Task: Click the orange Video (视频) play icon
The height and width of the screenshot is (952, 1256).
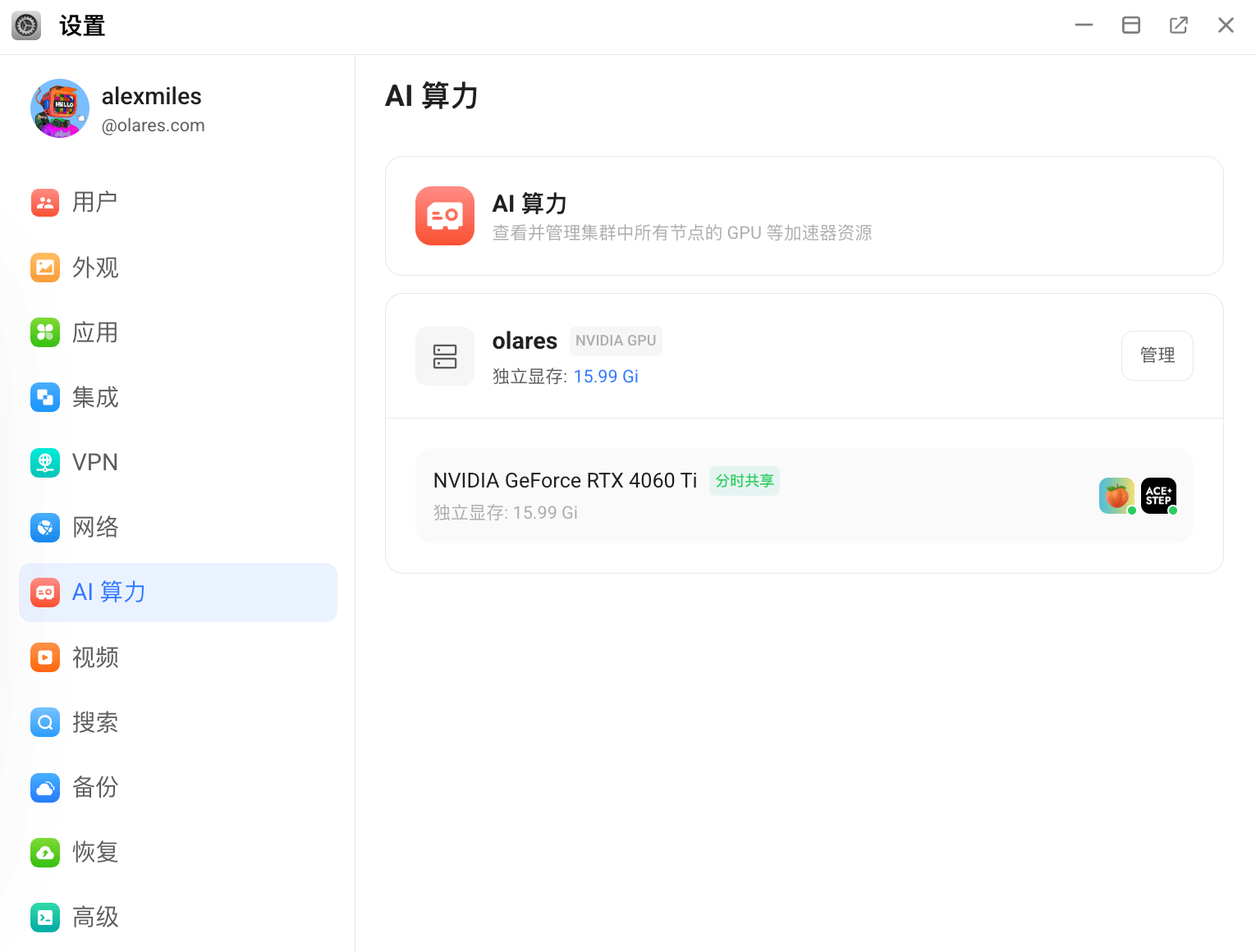Action: pyautogui.click(x=45, y=657)
